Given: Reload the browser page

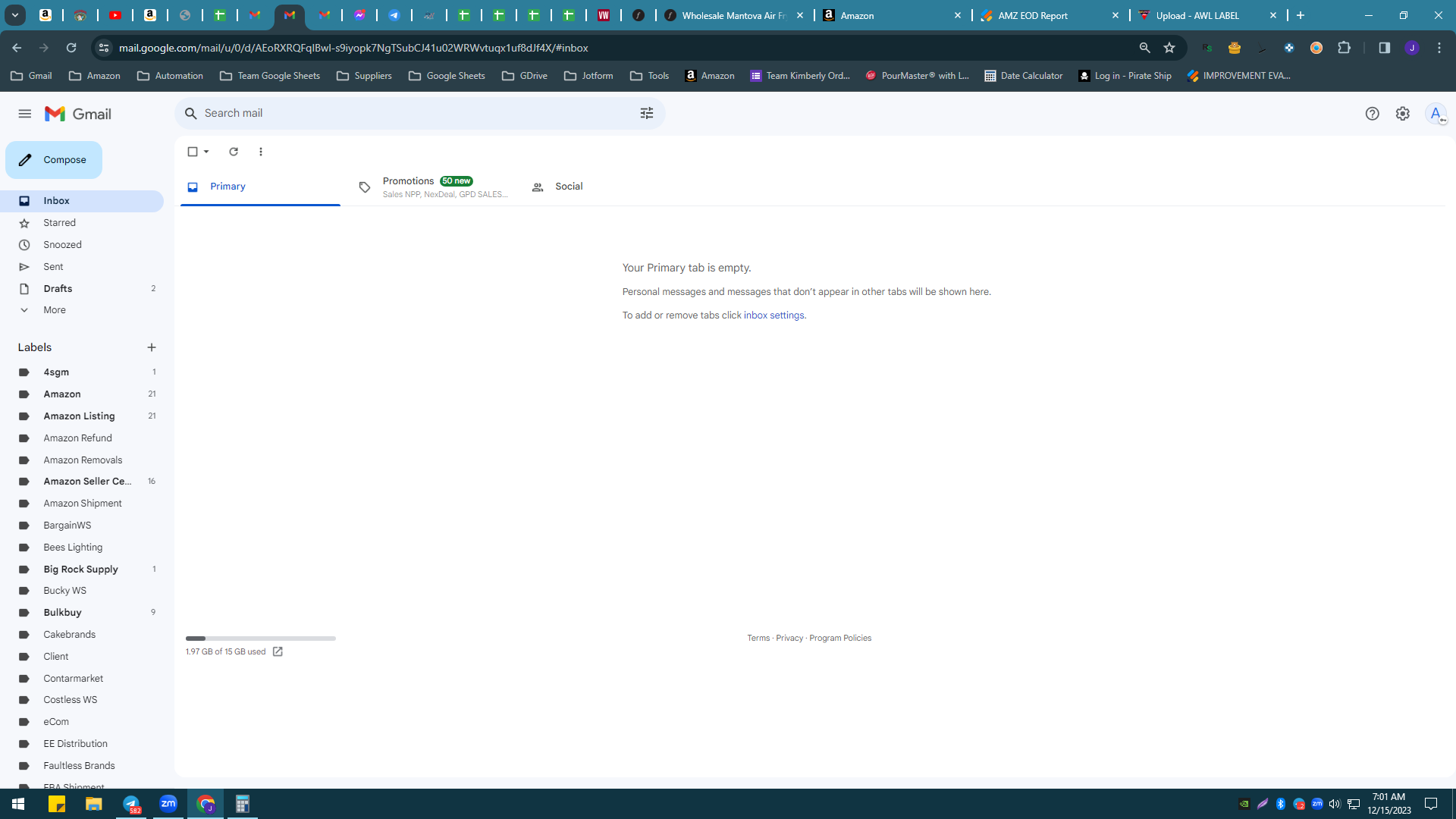Looking at the screenshot, I should (x=71, y=48).
